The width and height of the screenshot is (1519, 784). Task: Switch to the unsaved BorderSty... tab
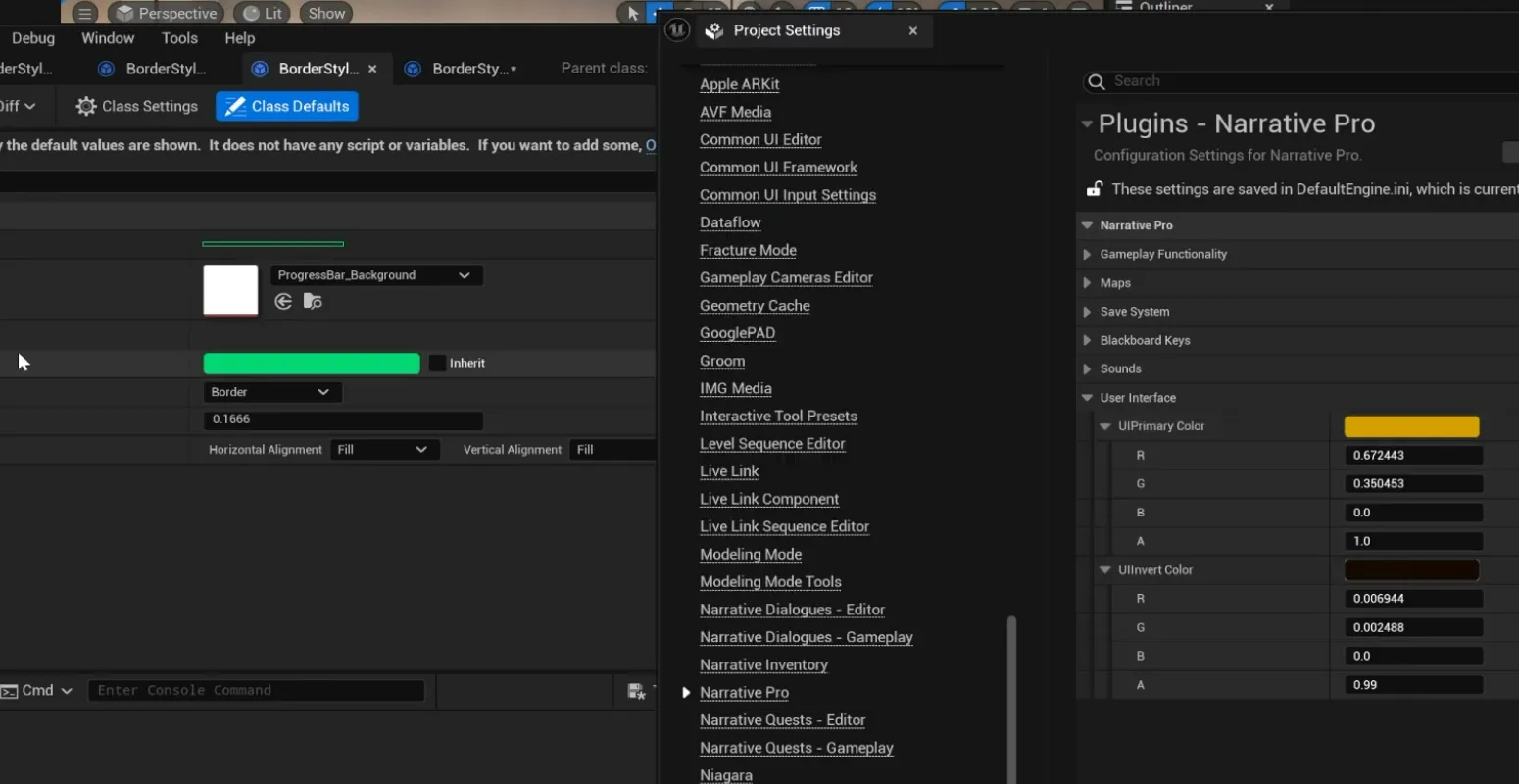tap(463, 69)
